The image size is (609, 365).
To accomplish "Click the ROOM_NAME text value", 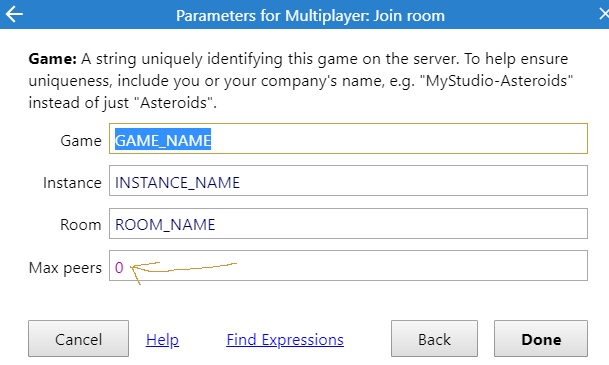I will point(165,225).
